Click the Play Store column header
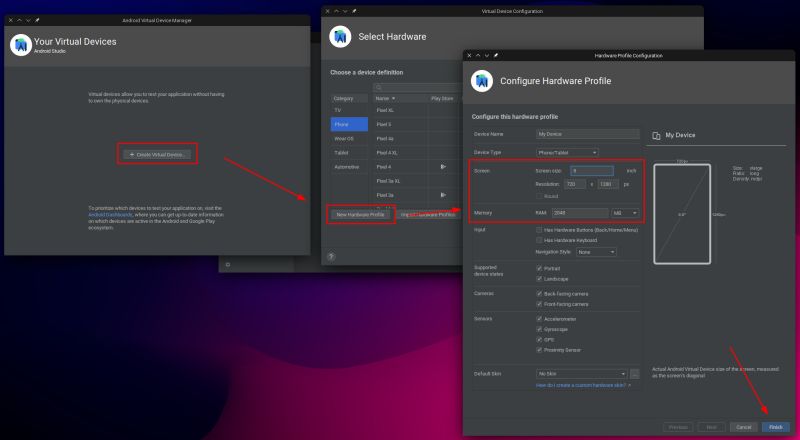 click(x=443, y=98)
